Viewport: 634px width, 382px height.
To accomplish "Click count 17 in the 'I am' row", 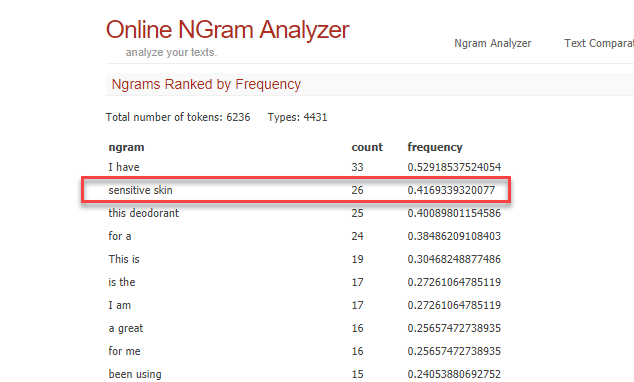I will [357, 305].
